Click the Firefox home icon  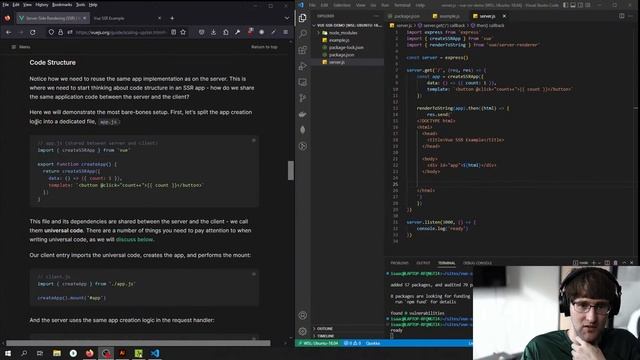[226, 32]
